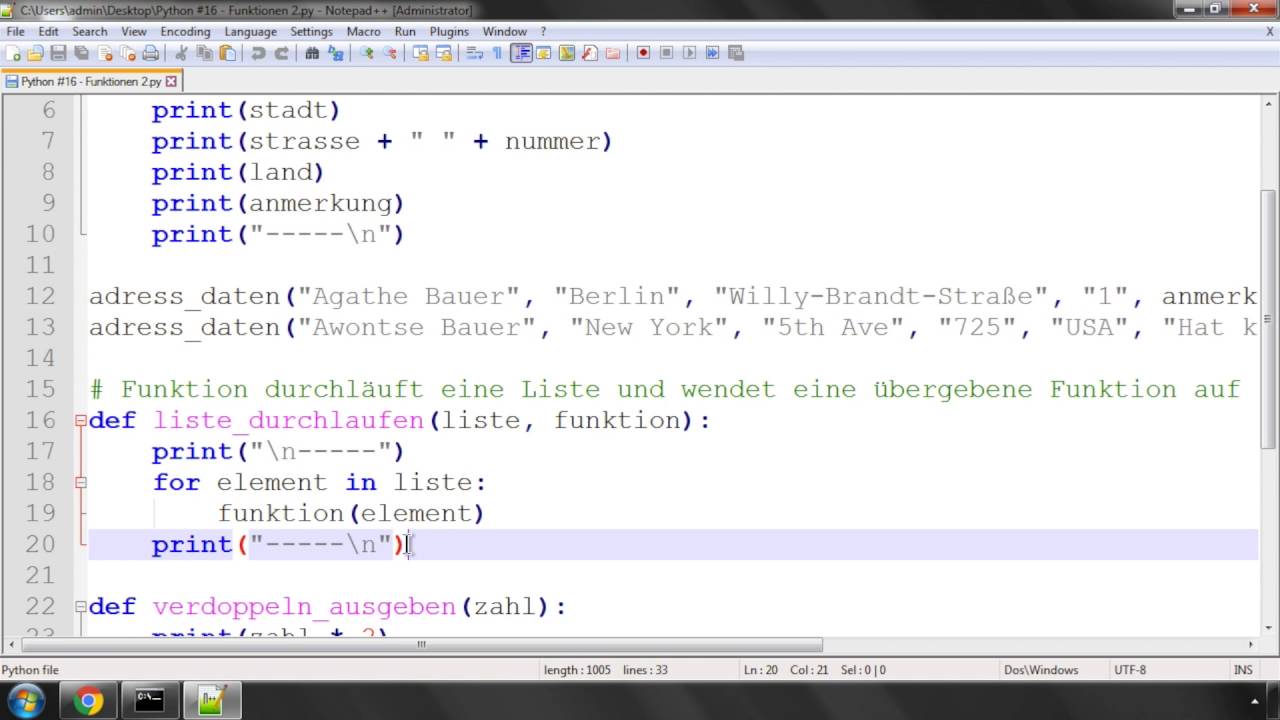
Task: Undo the last edit with Undo arrow
Action: (259, 53)
